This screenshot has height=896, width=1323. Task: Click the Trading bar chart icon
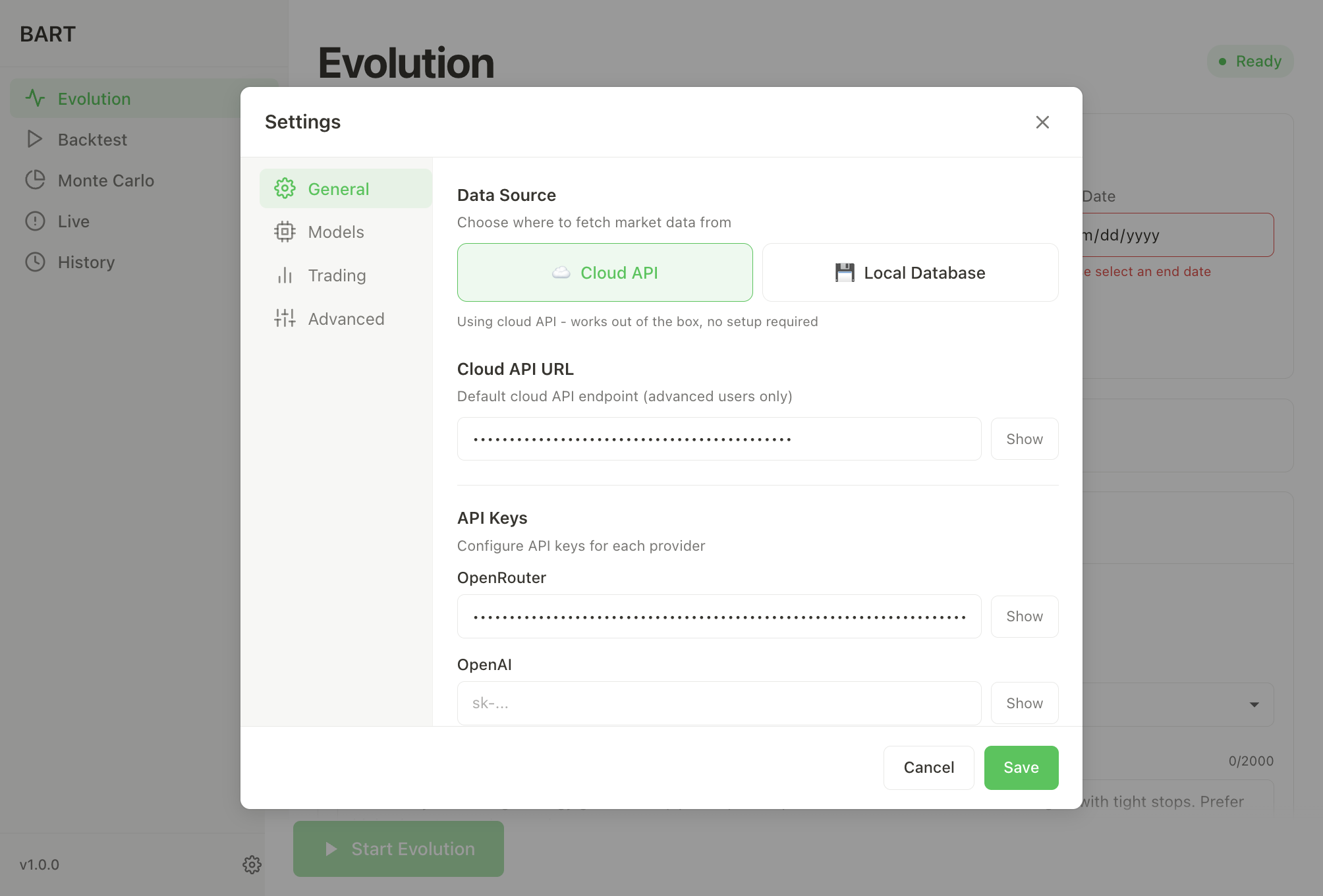[285, 275]
